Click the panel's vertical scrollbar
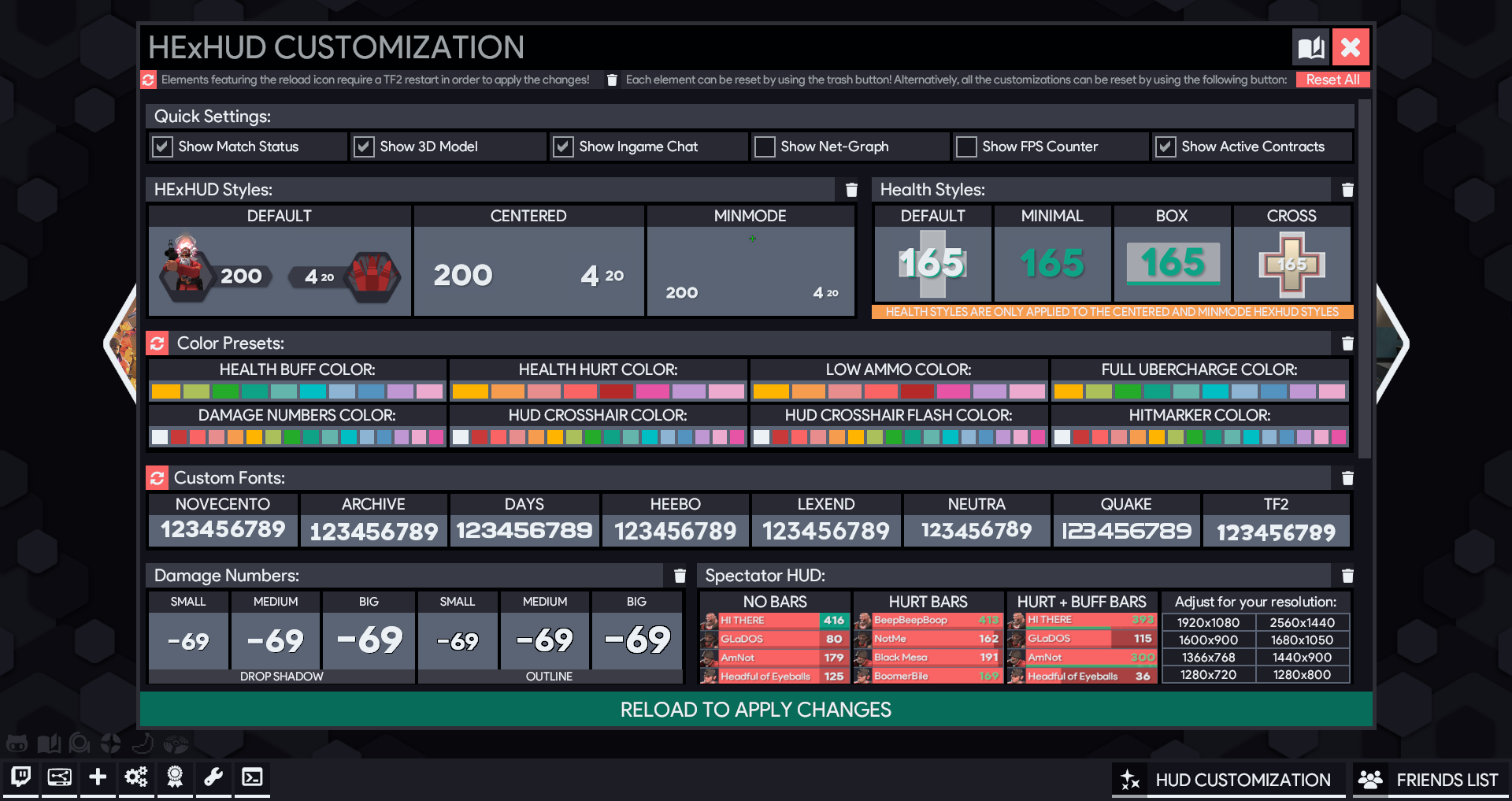Image resolution: width=1512 pixels, height=801 pixels. (1365, 278)
